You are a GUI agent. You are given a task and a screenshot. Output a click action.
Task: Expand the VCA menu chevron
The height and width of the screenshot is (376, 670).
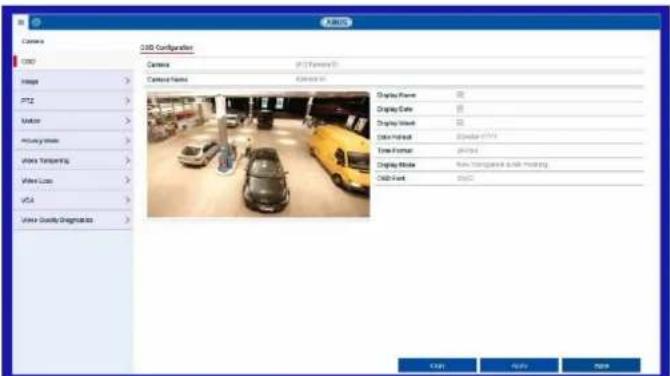click(x=127, y=200)
